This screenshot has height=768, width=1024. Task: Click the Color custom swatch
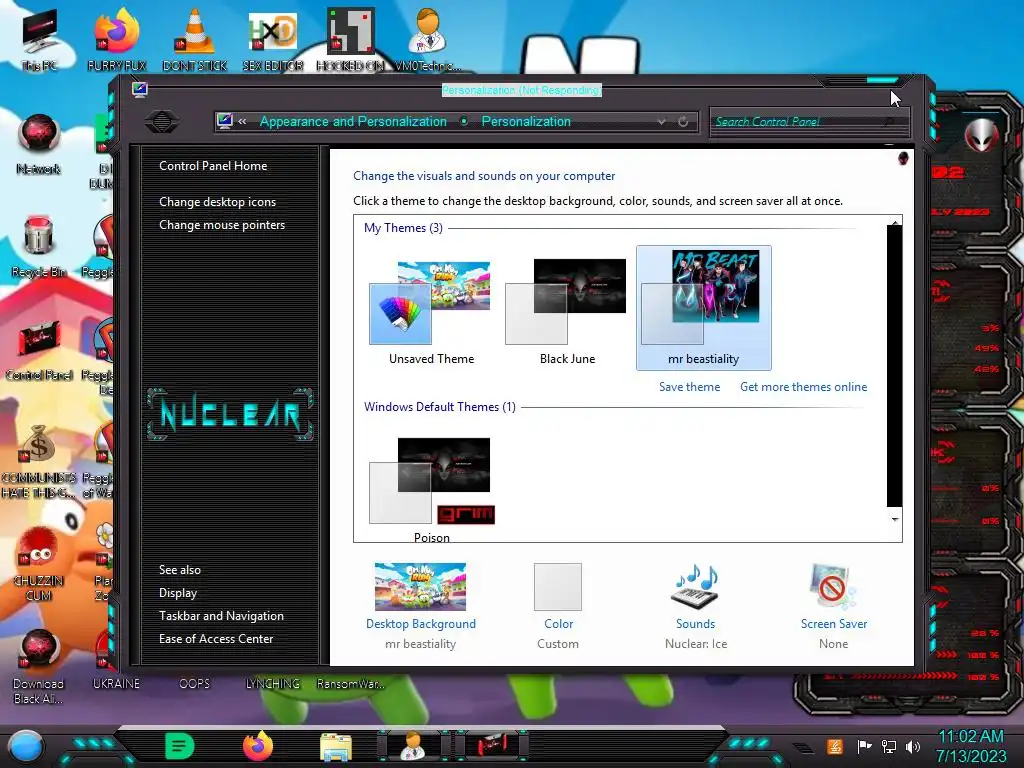pyautogui.click(x=558, y=586)
